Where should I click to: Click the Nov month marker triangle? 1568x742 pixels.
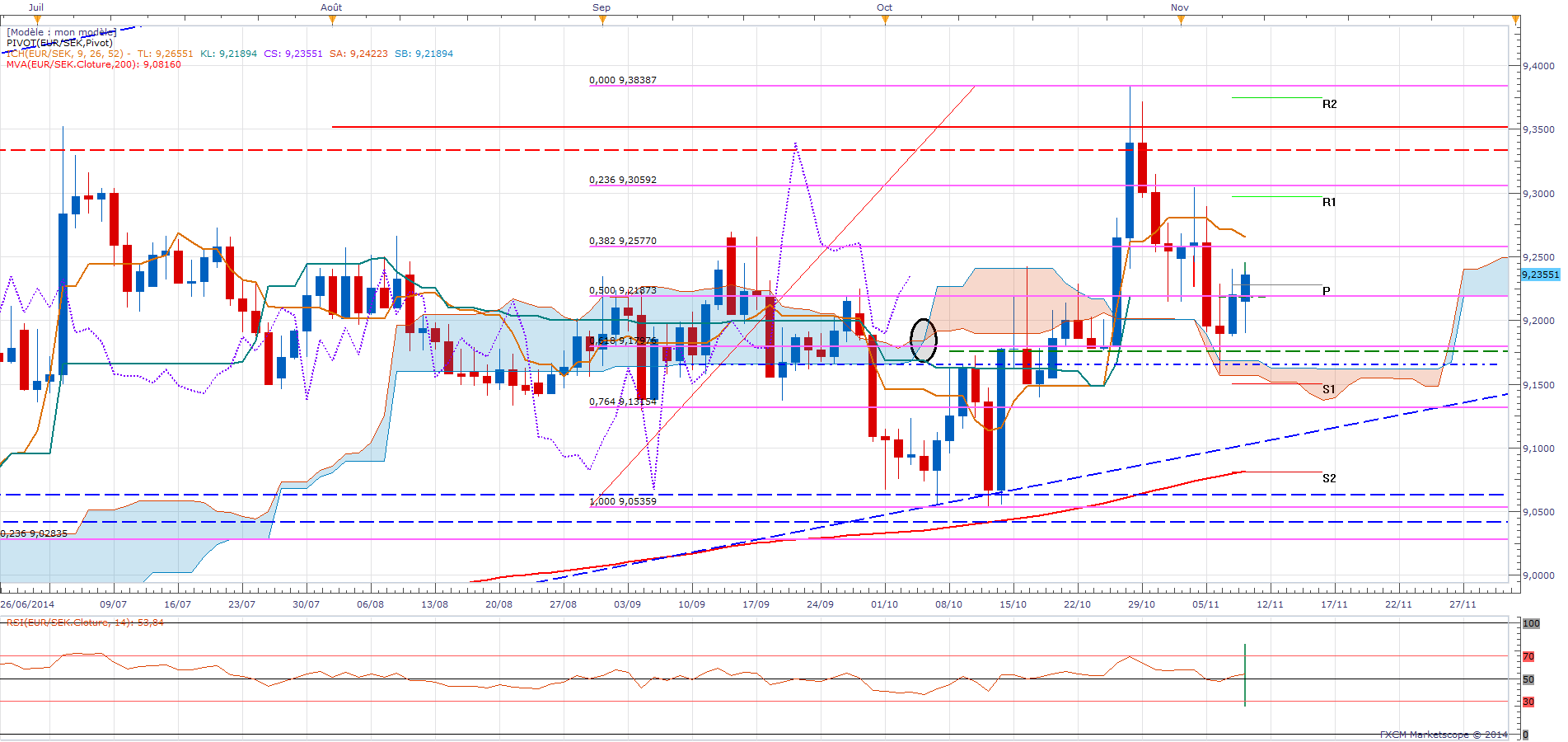coord(1181,21)
